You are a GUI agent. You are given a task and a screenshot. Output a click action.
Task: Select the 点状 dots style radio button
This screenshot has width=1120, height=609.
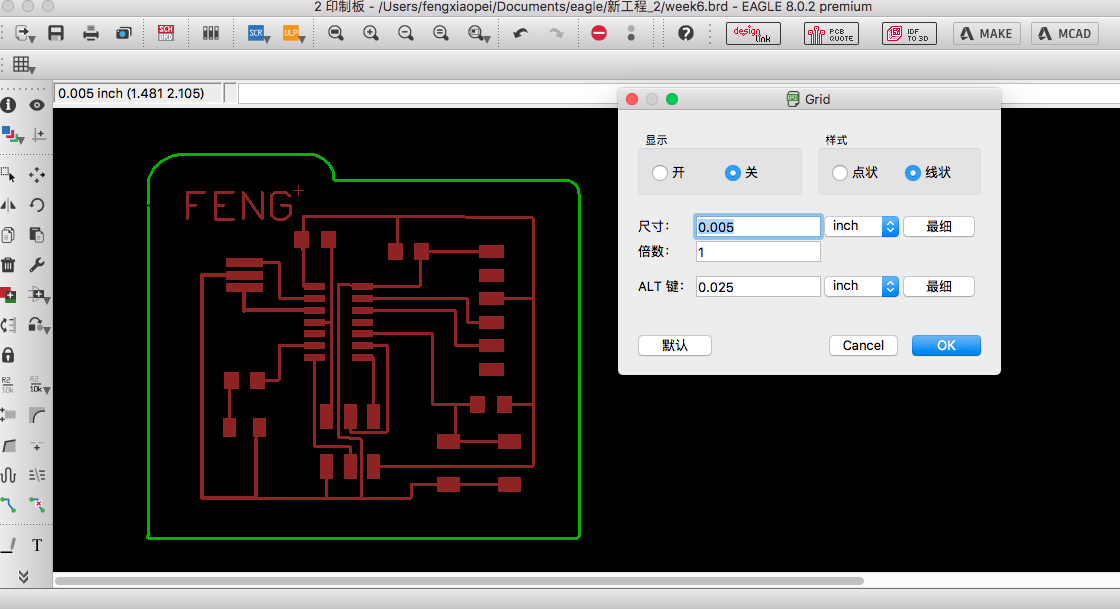point(840,173)
